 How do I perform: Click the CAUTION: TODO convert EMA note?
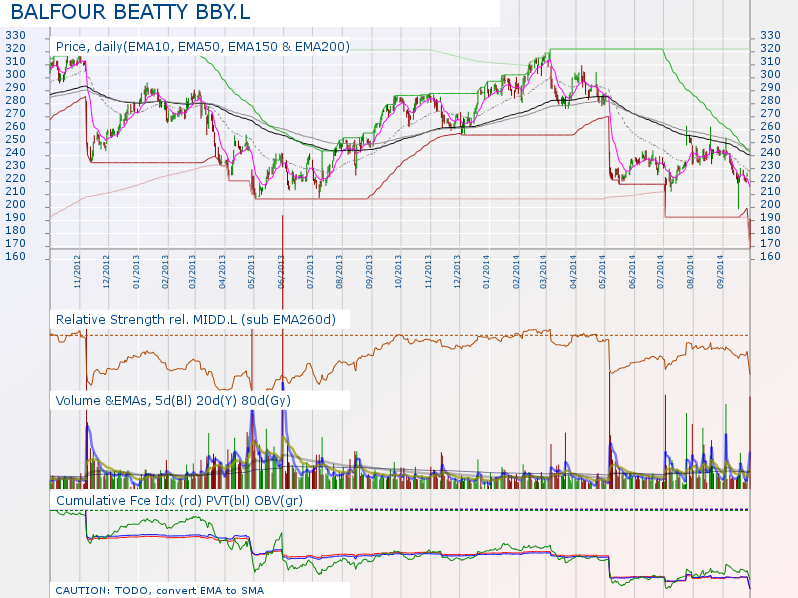(x=160, y=590)
